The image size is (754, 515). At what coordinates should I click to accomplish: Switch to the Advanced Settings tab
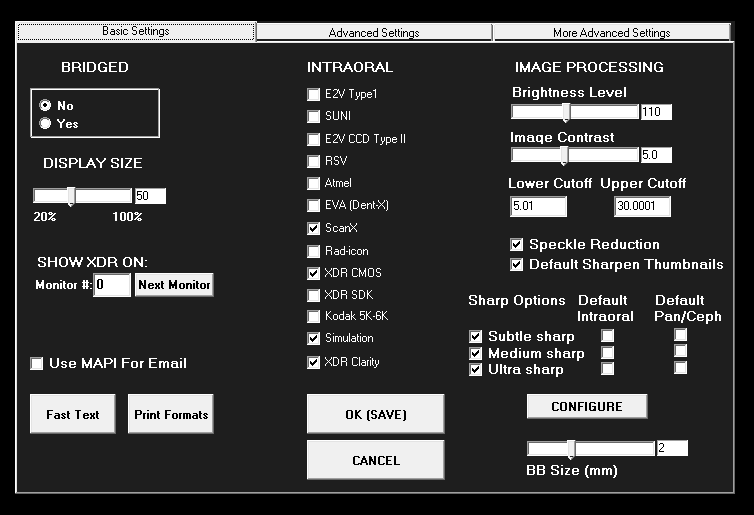coord(374,32)
